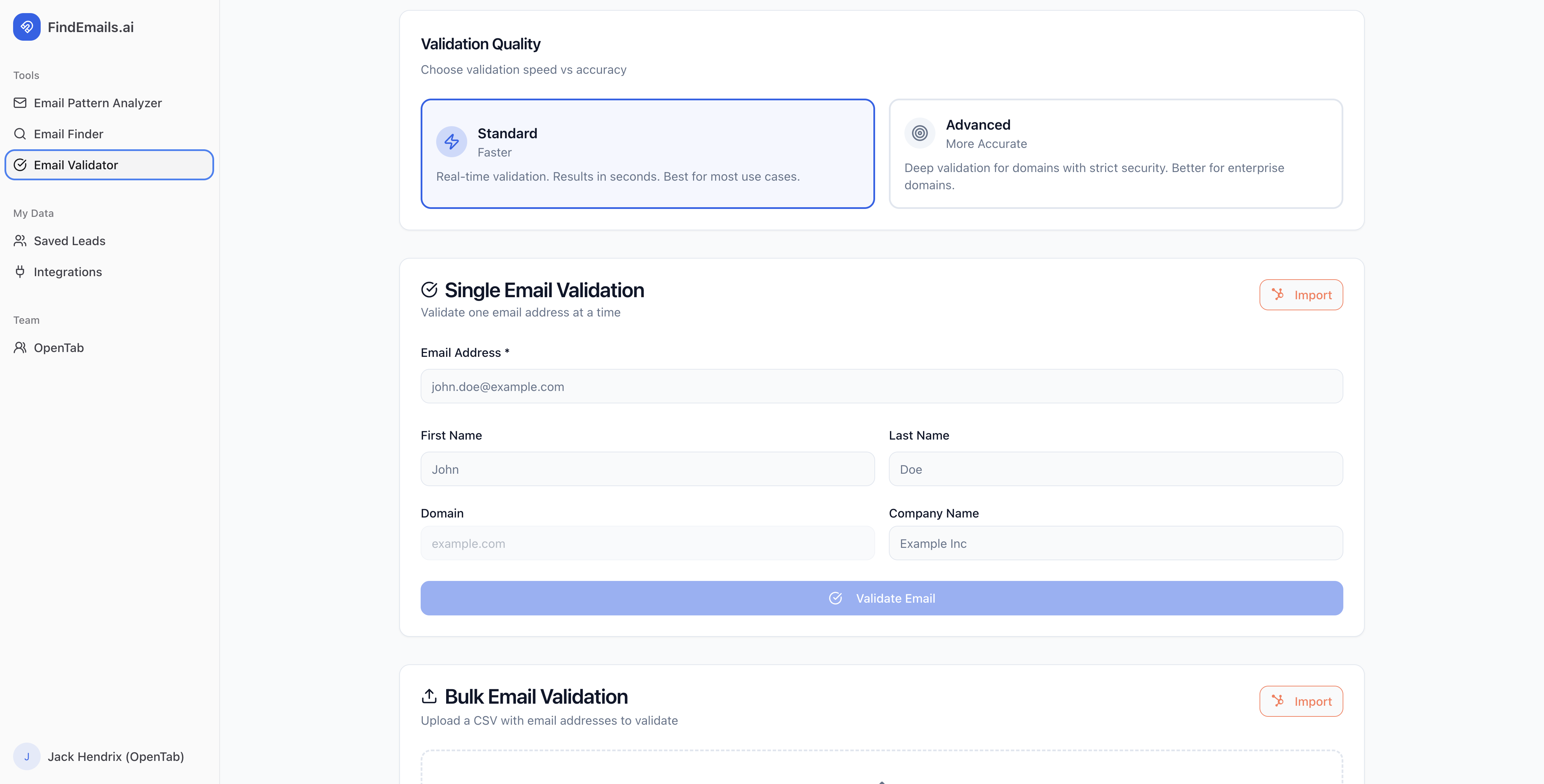Select the Standard validation quality option

(647, 153)
